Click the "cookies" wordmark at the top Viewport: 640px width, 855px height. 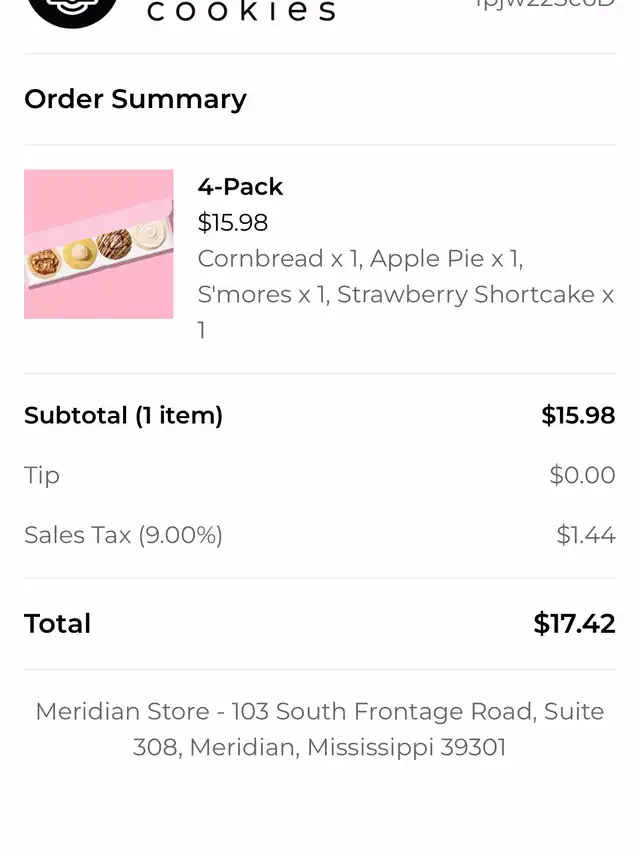[x=241, y=10]
